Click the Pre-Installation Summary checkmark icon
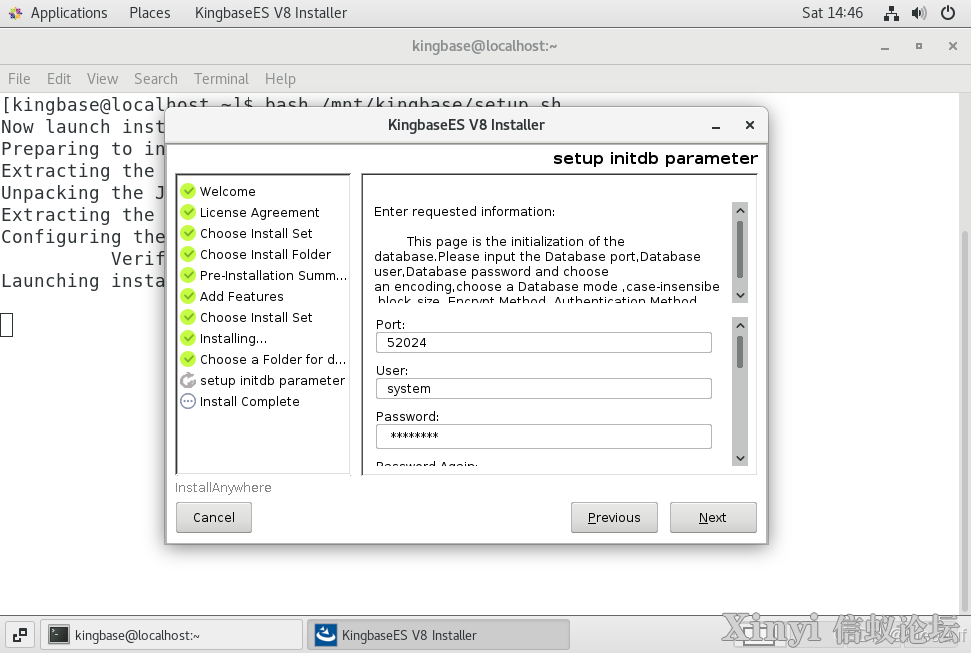This screenshot has height=653, width=971. 188,276
